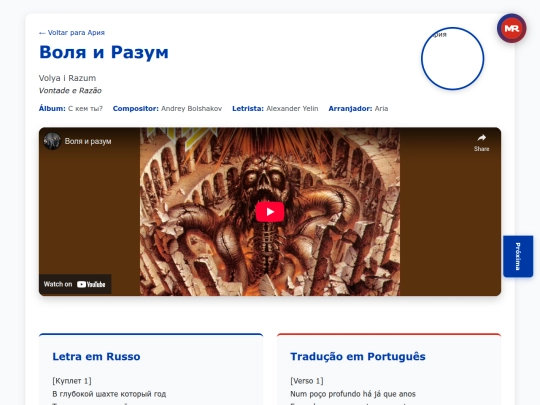Click the MR logo badge
The width and height of the screenshot is (540, 405).
pyautogui.click(x=511, y=28)
